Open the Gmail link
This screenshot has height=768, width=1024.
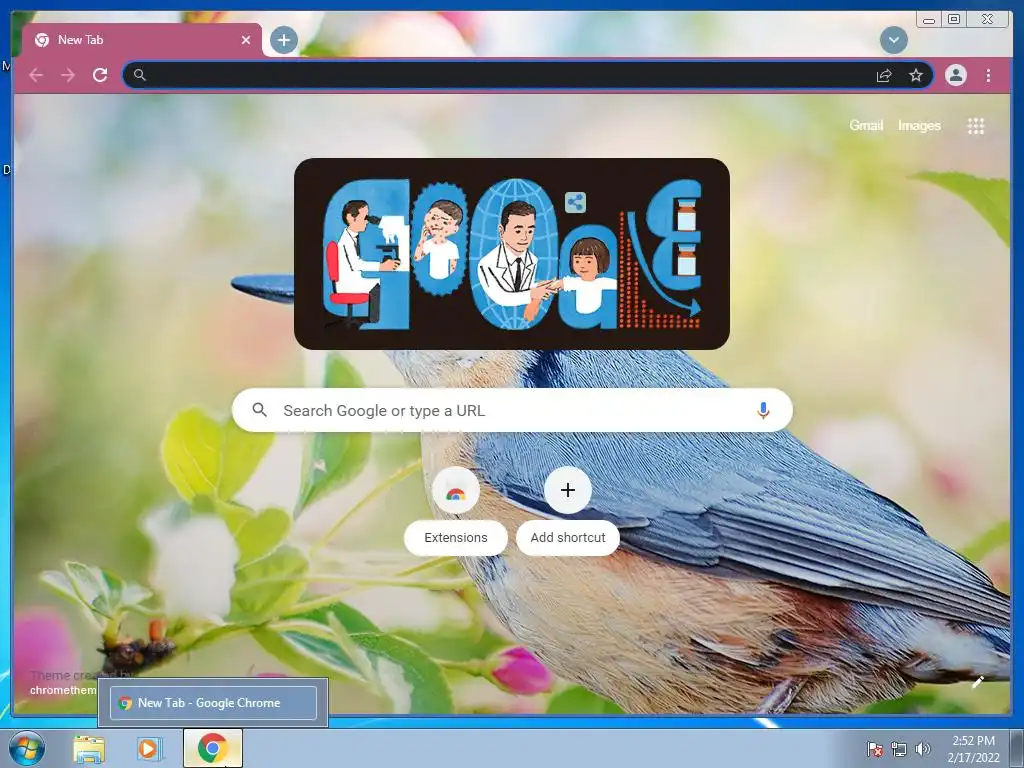click(866, 125)
